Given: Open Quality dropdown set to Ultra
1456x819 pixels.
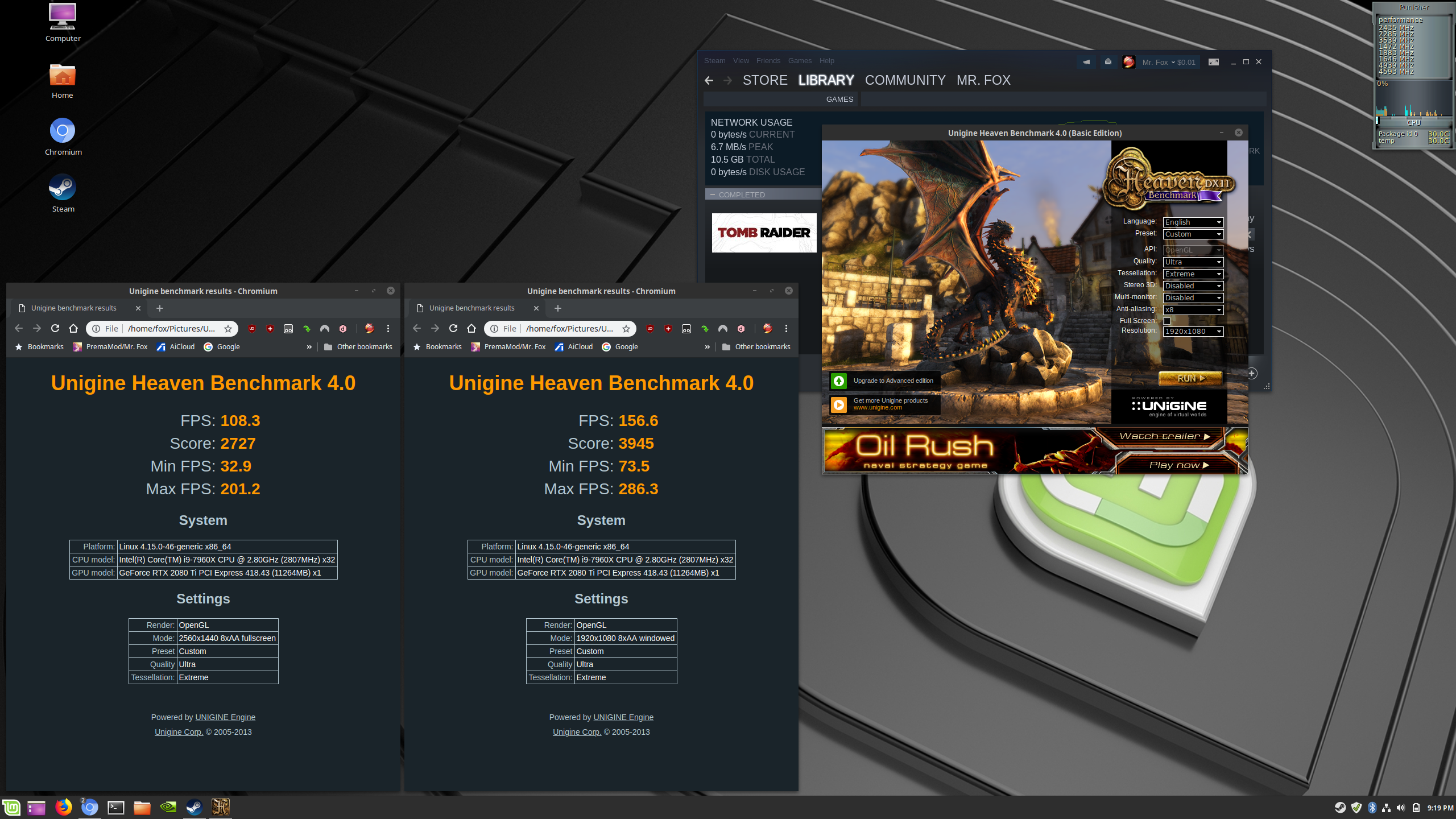Looking at the screenshot, I should [x=1193, y=262].
